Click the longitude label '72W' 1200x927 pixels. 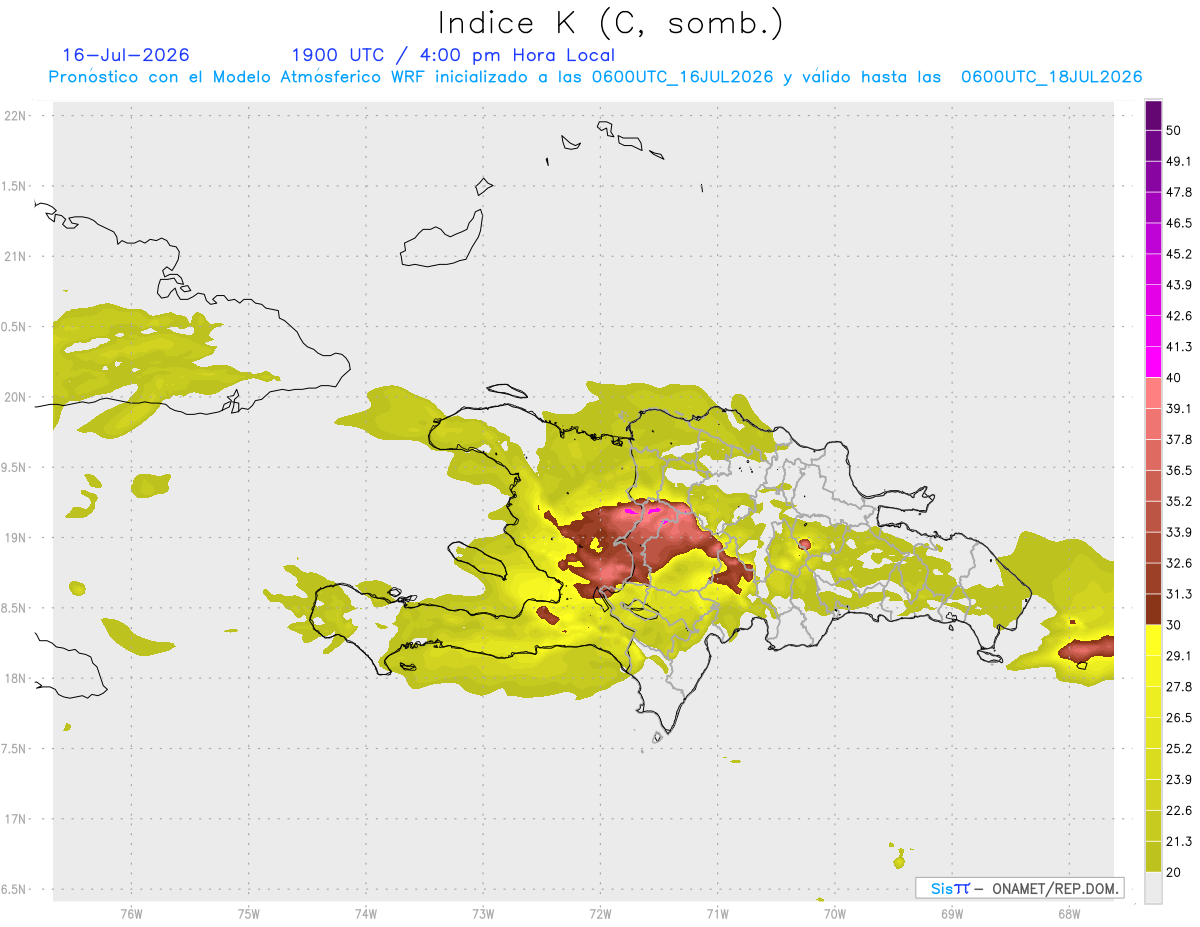click(x=600, y=913)
